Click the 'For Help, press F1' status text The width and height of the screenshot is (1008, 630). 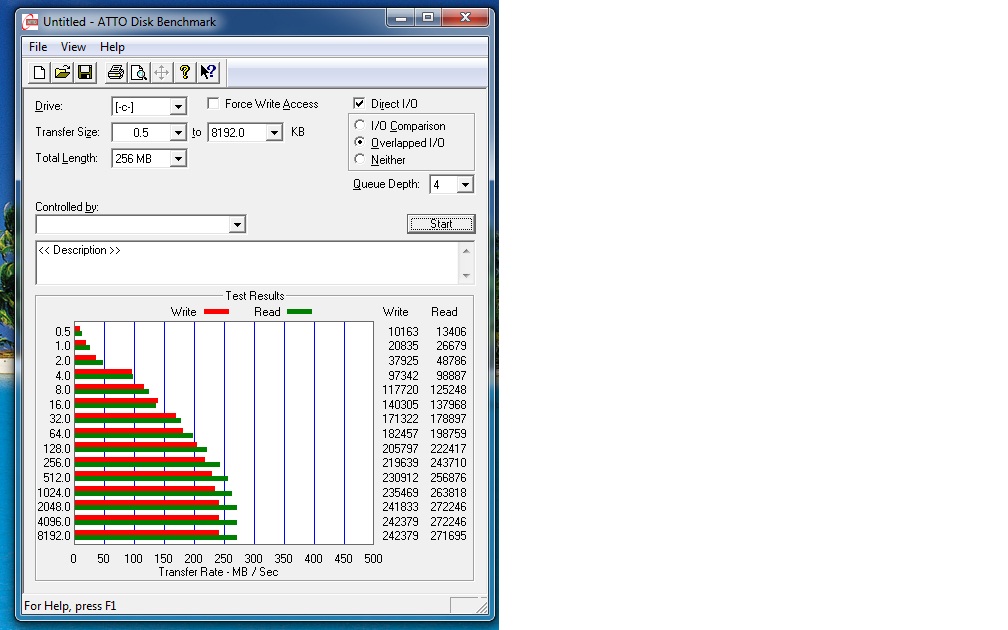(70, 606)
